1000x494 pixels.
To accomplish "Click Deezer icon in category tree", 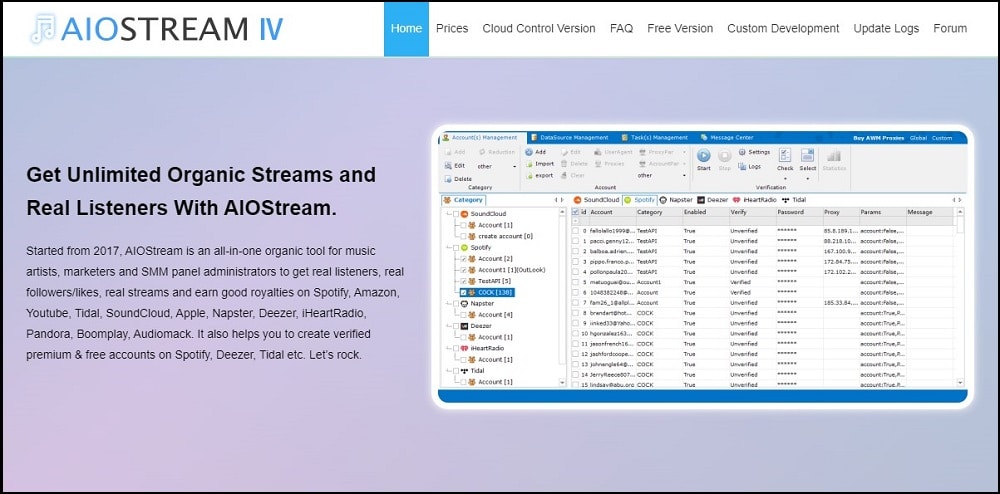I will (x=464, y=326).
